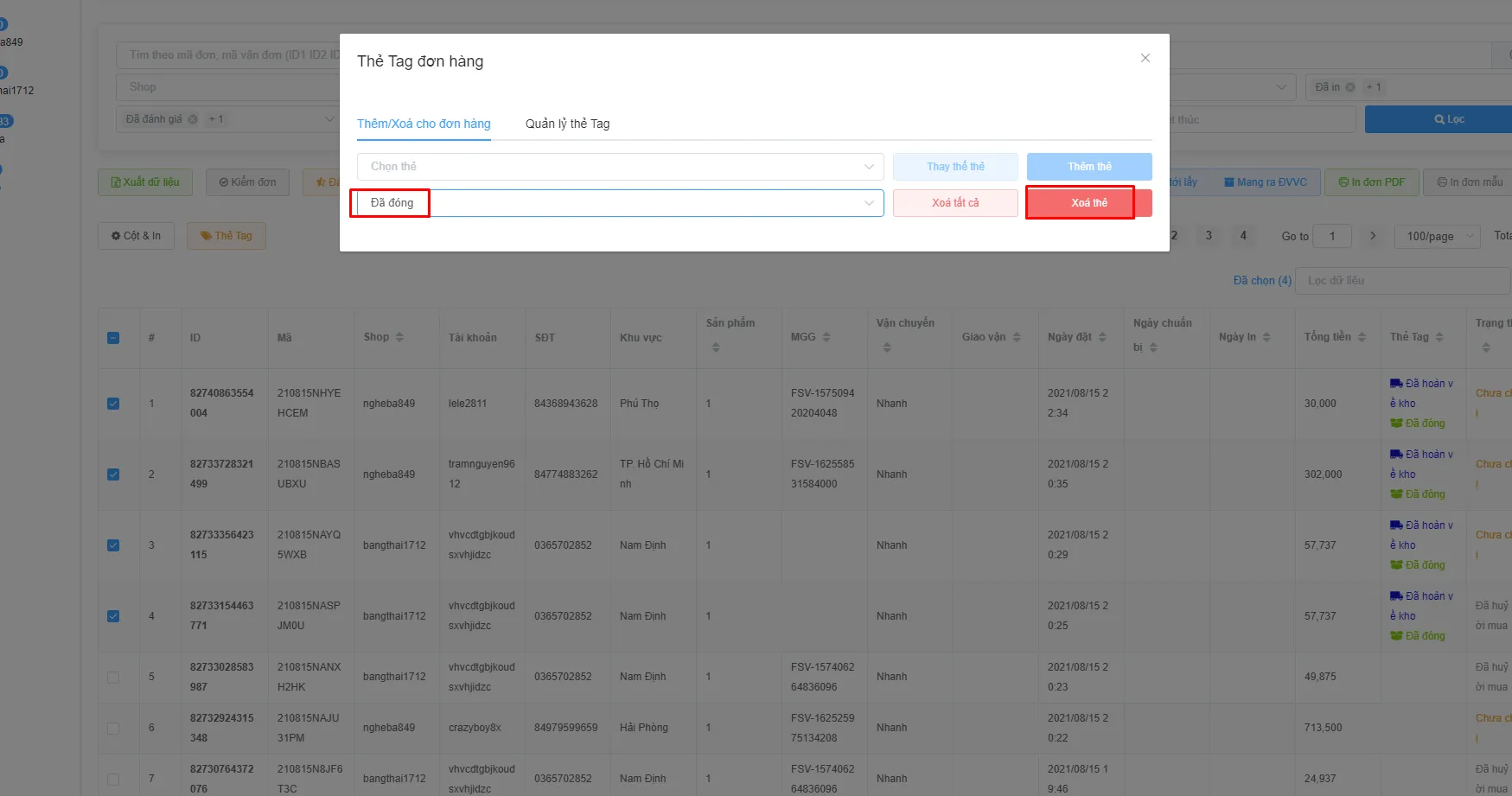This screenshot has width=1512, height=796.
Task: Check the row 5 order checkbox
Action: tap(113, 678)
